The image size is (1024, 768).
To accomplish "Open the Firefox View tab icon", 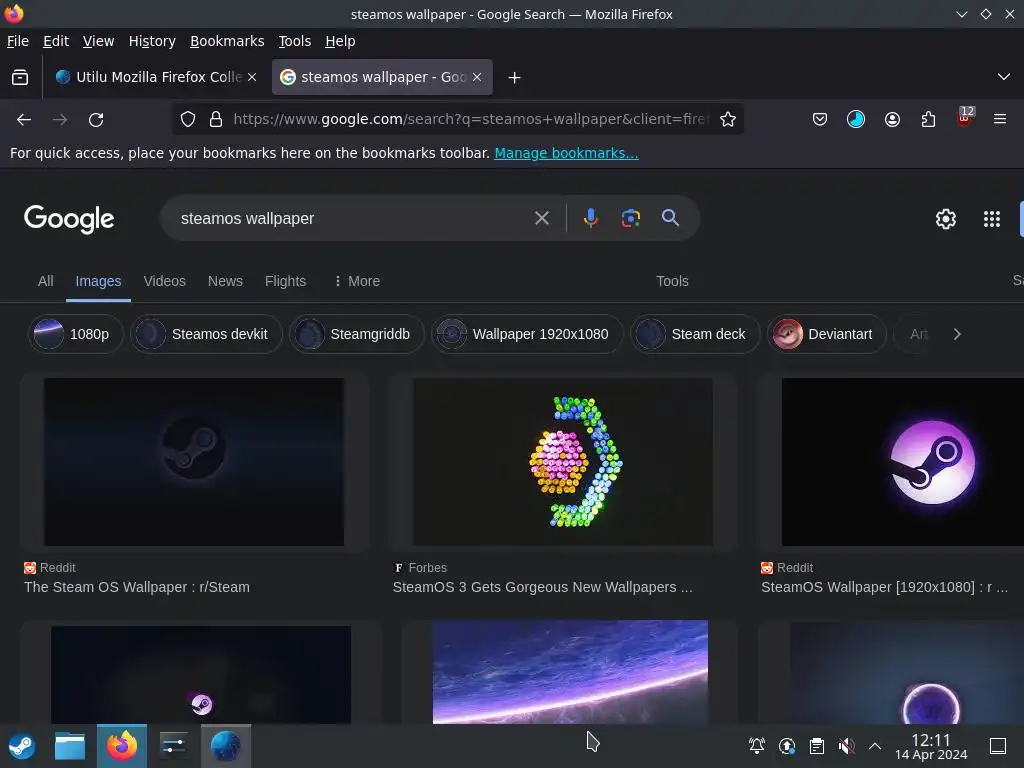I will click(x=20, y=77).
